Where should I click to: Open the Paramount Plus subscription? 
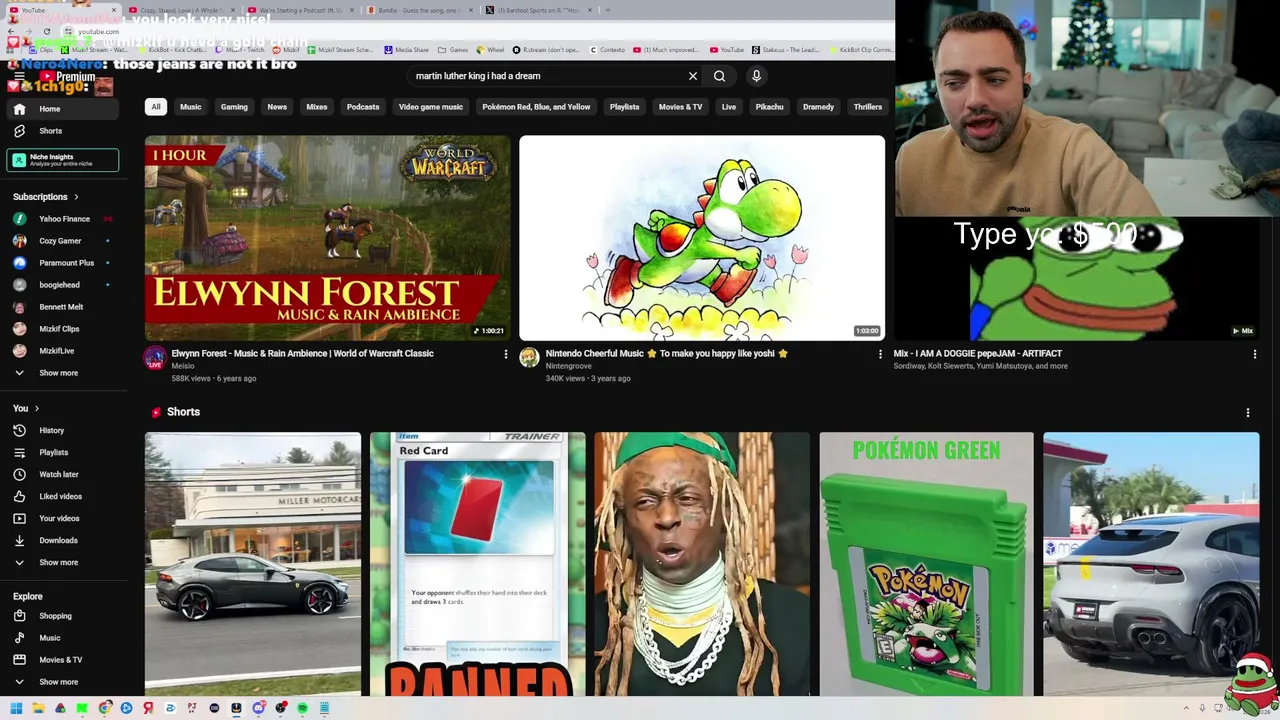(62, 263)
